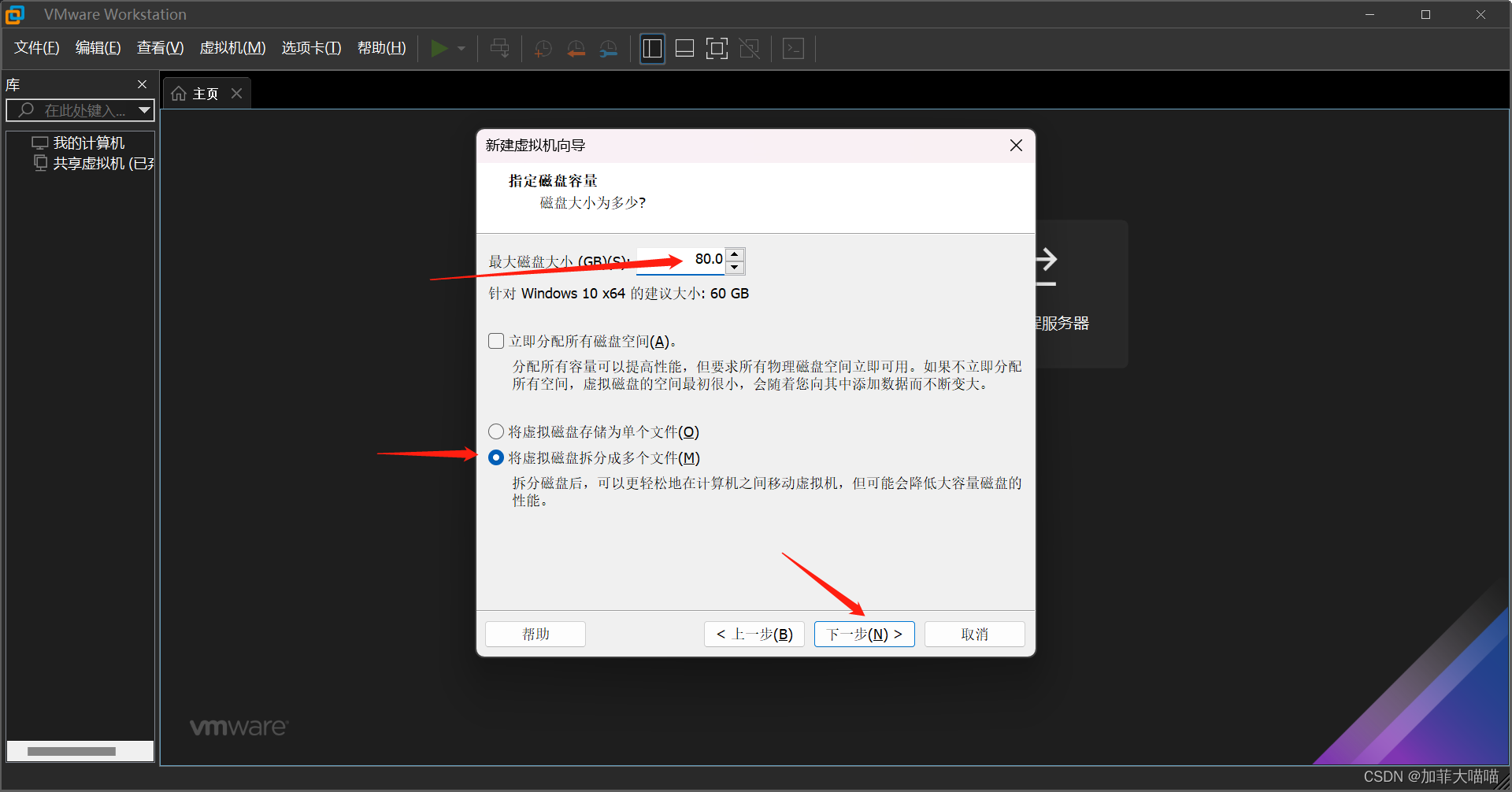Close the 主页 tab
The width and height of the screenshot is (1512, 792).
(236, 94)
